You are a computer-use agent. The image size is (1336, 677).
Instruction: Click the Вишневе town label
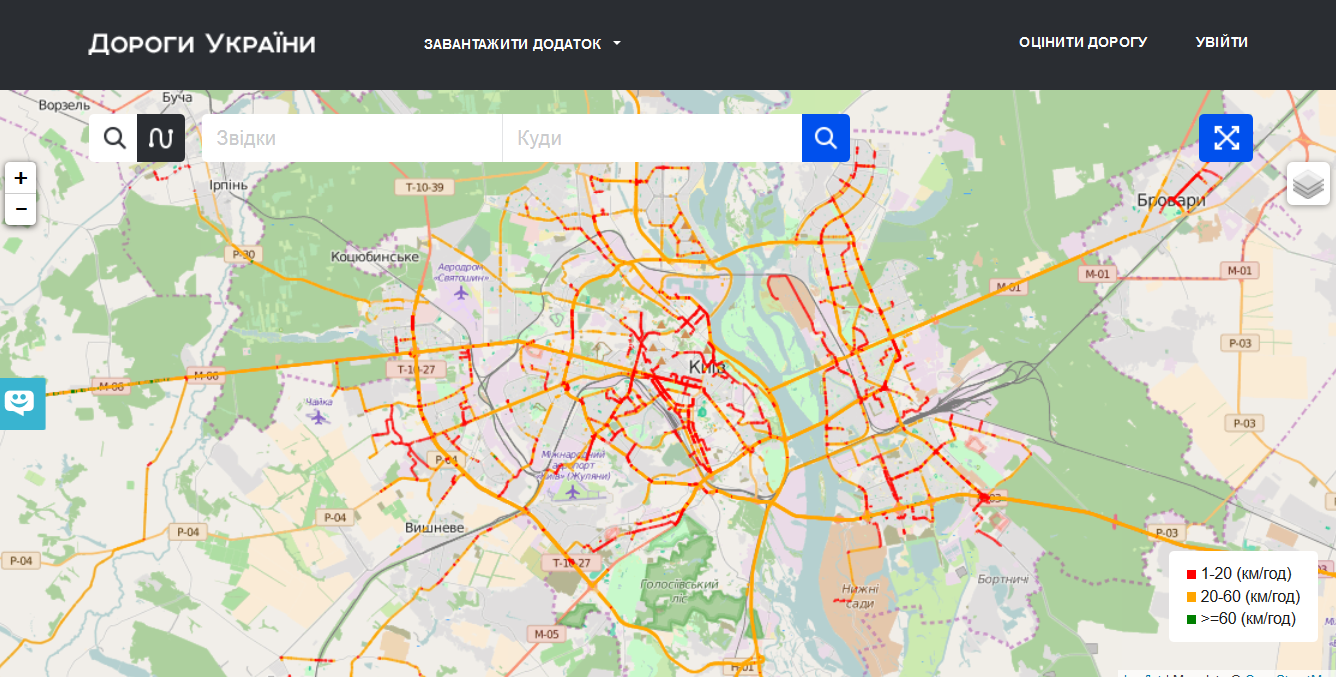(x=435, y=527)
